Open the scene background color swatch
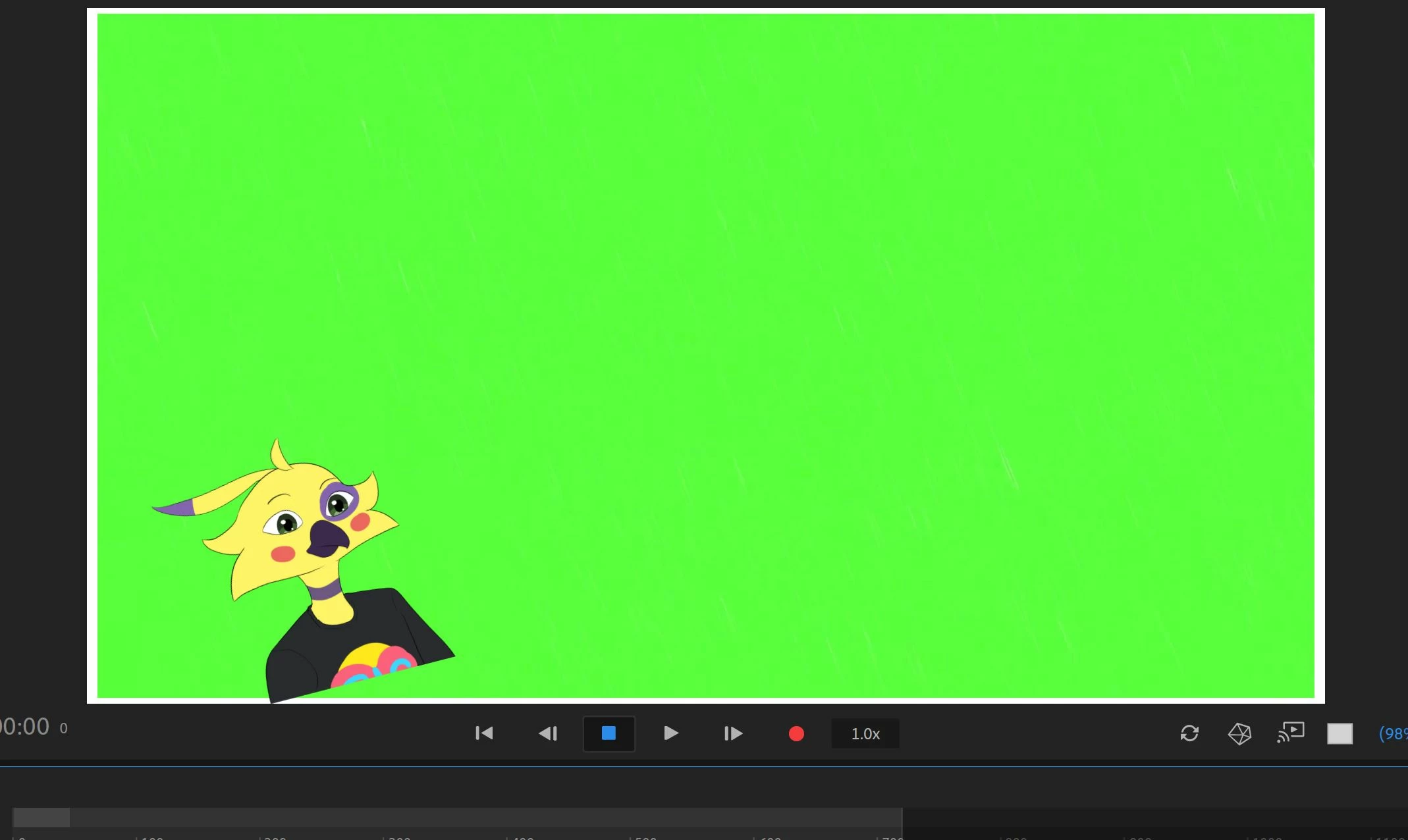 (x=1340, y=733)
